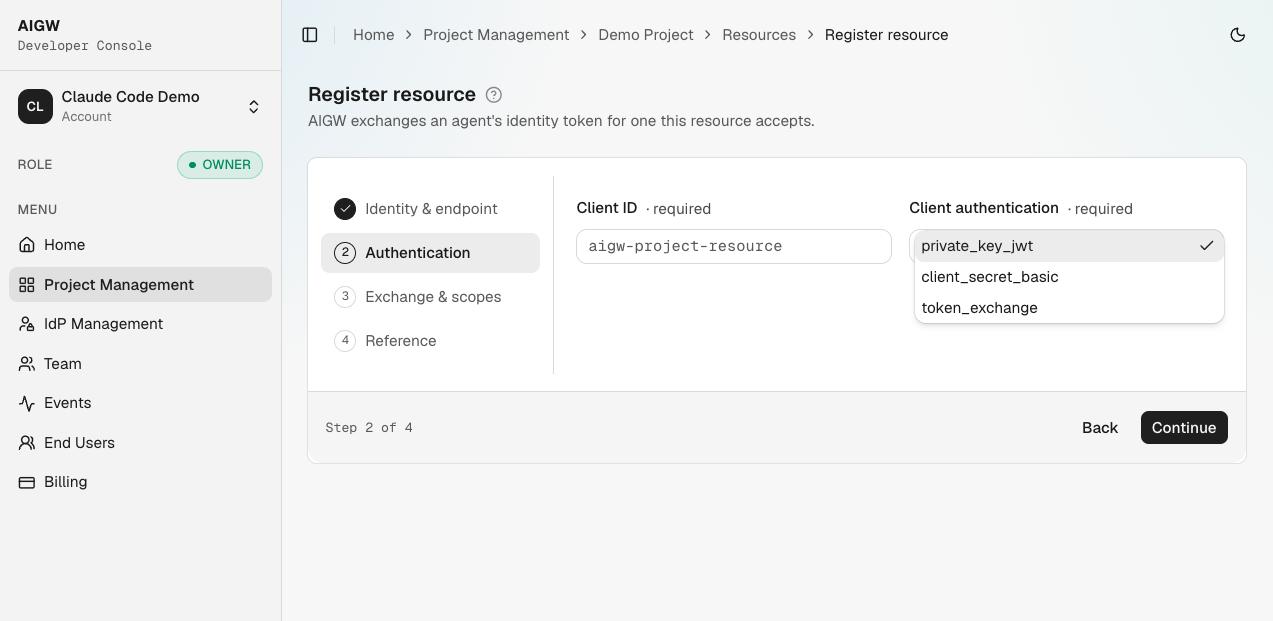Select the Authentication step
Viewport: 1273px width, 621px height.
430,253
